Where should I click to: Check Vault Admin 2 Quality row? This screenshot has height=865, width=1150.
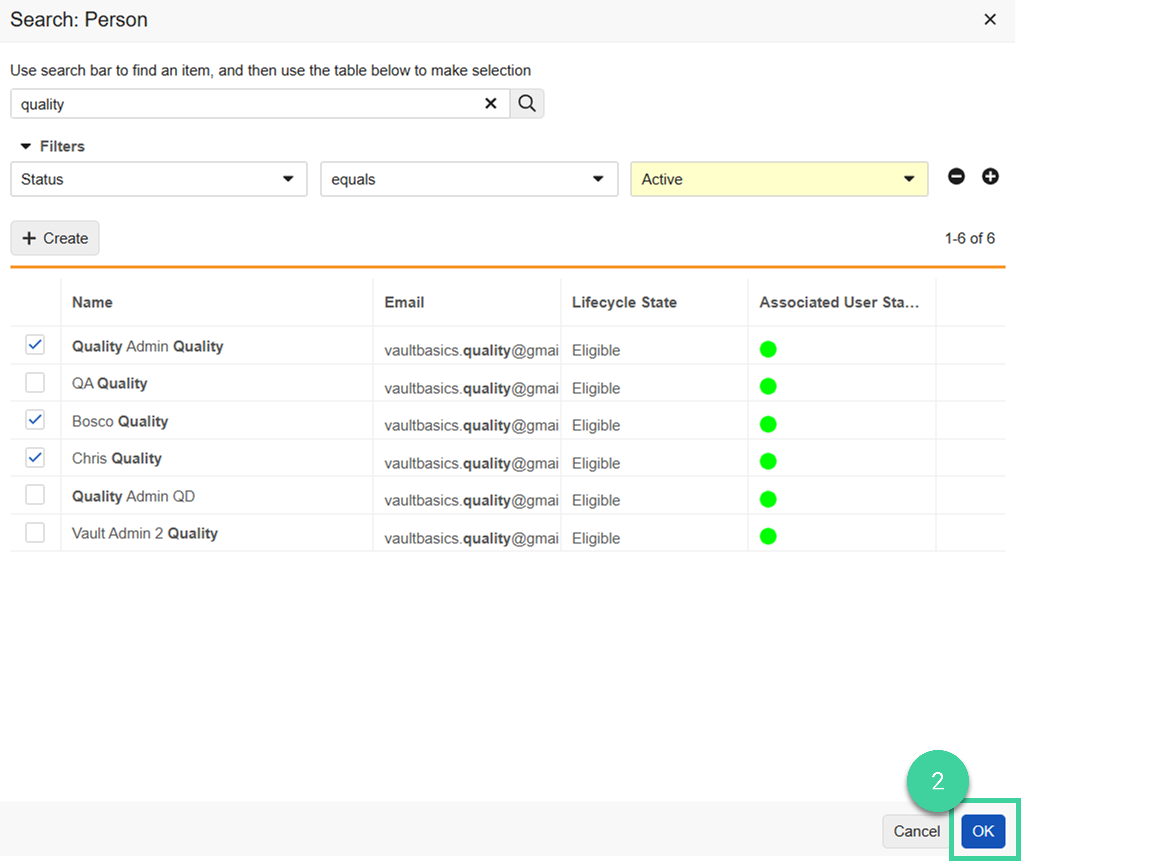coord(34,532)
